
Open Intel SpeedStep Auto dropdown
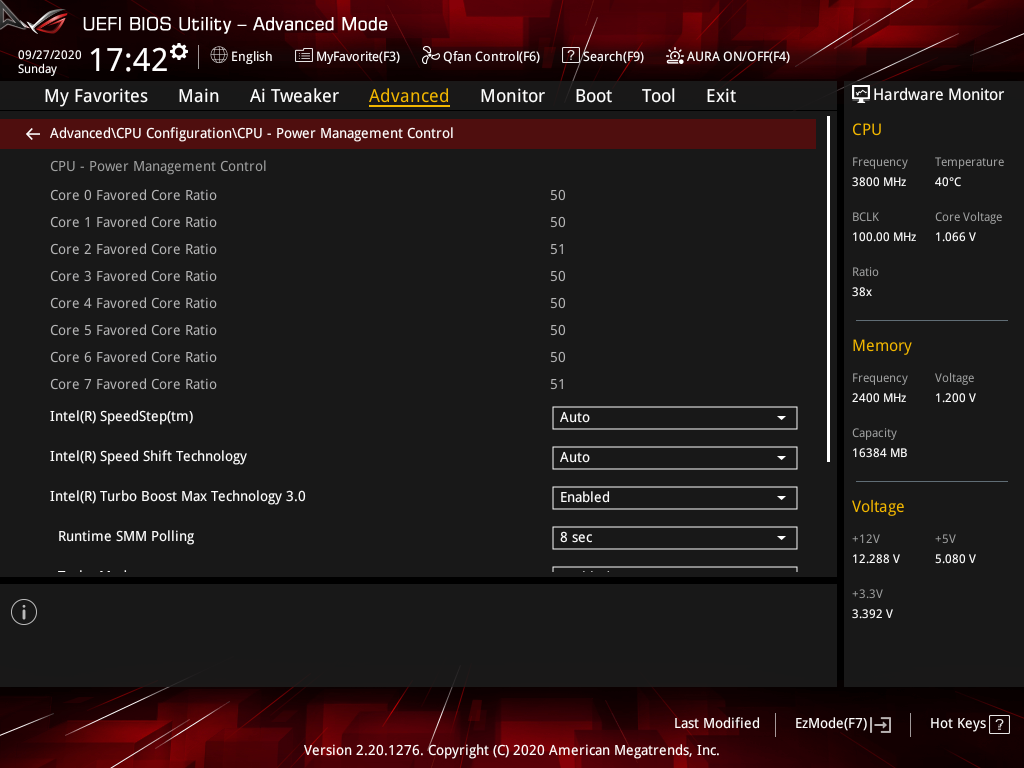(x=675, y=418)
